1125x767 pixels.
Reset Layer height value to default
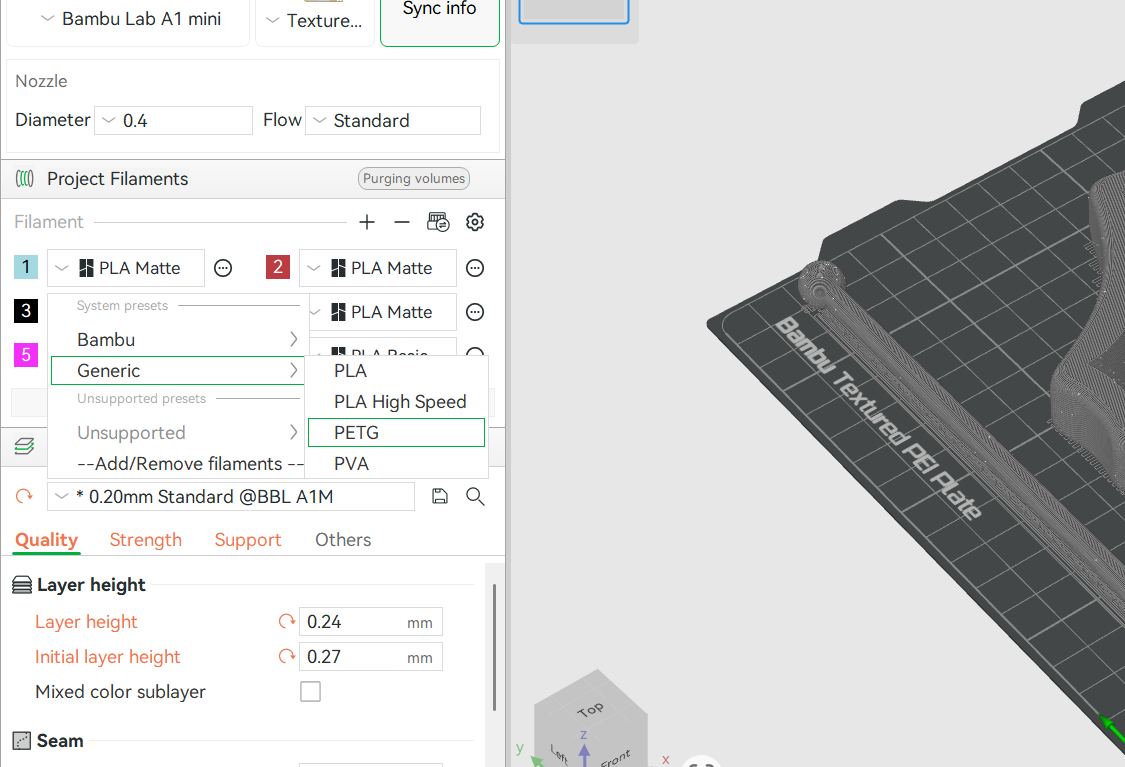point(287,621)
